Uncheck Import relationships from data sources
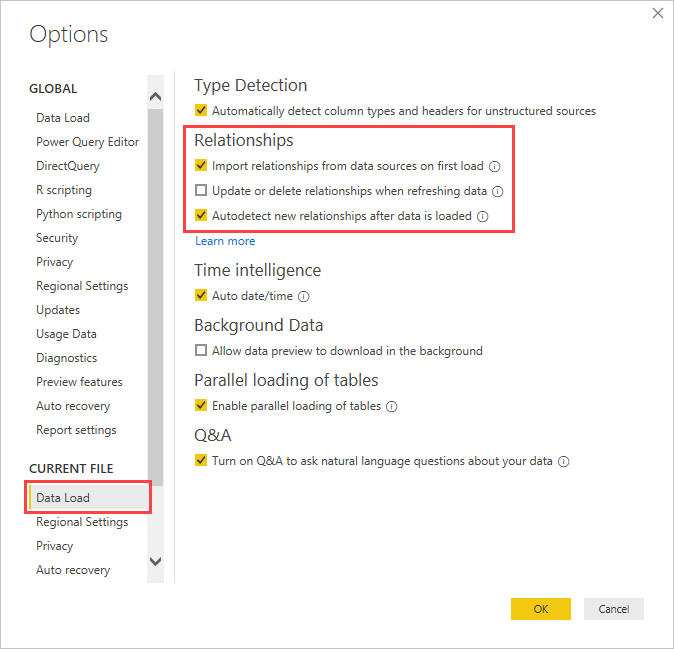Viewport: 674px width, 649px height. (201, 166)
